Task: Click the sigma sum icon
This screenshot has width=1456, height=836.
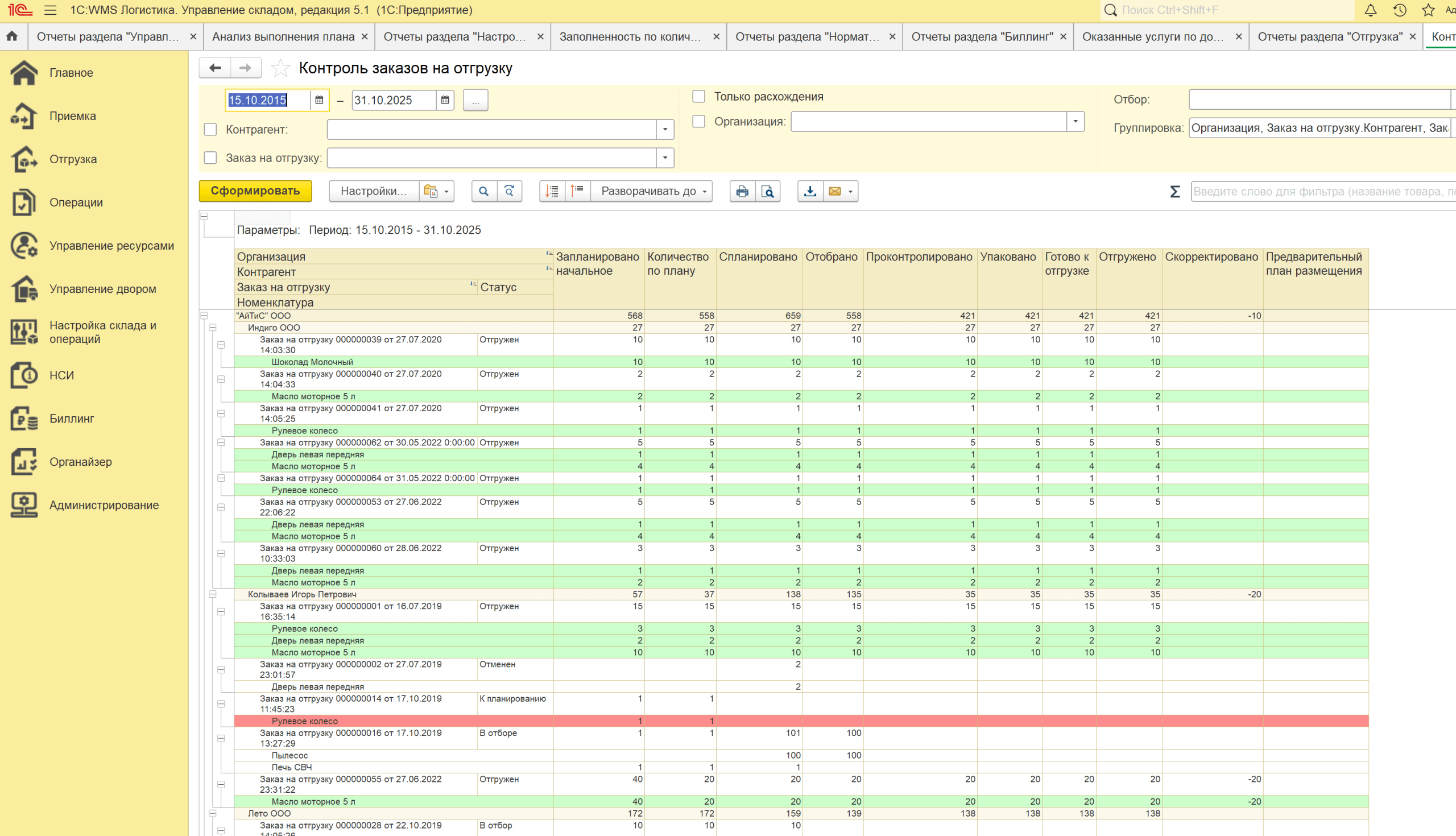Action: pyautogui.click(x=1174, y=192)
